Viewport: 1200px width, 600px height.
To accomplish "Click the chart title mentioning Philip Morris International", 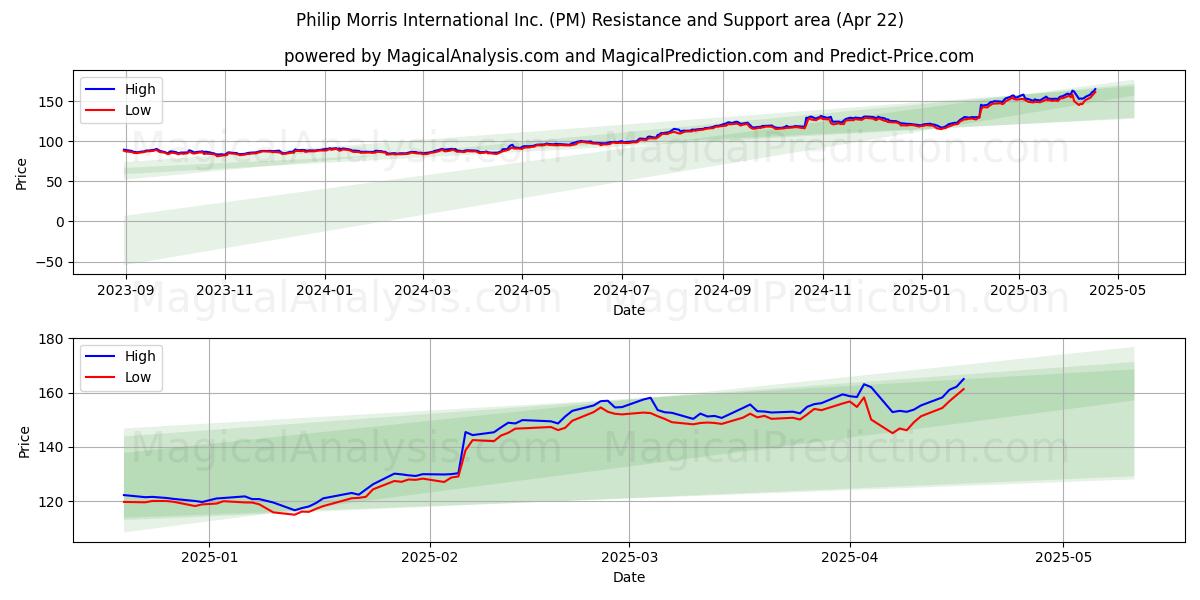I will 600,20.
